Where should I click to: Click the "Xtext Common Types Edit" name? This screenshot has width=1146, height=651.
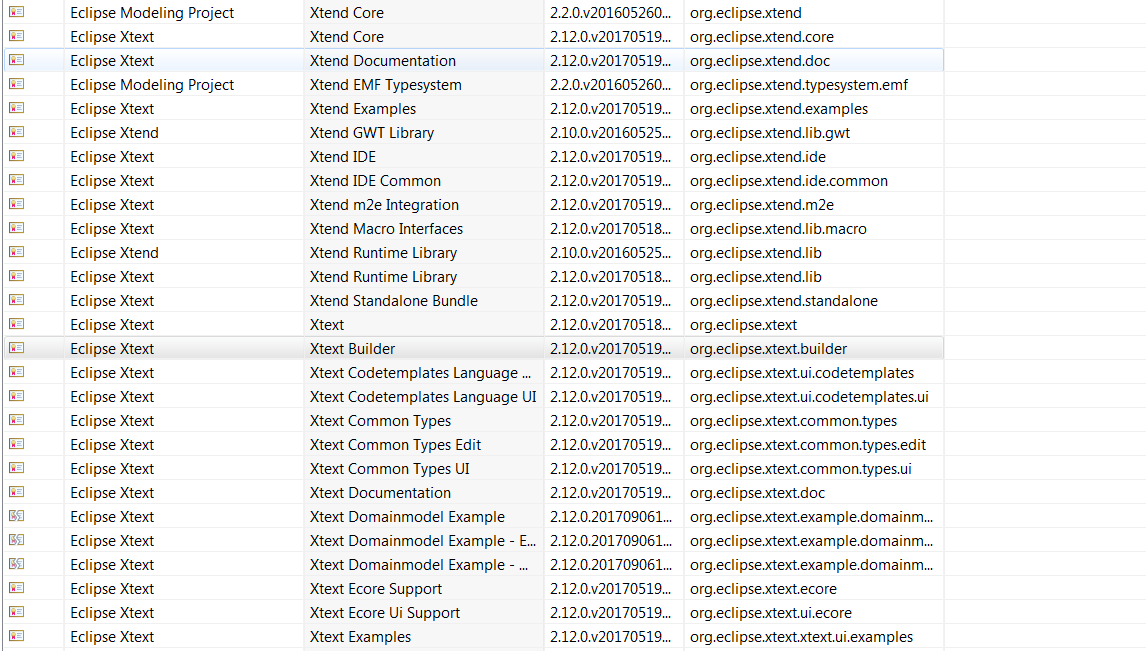(395, 445)
